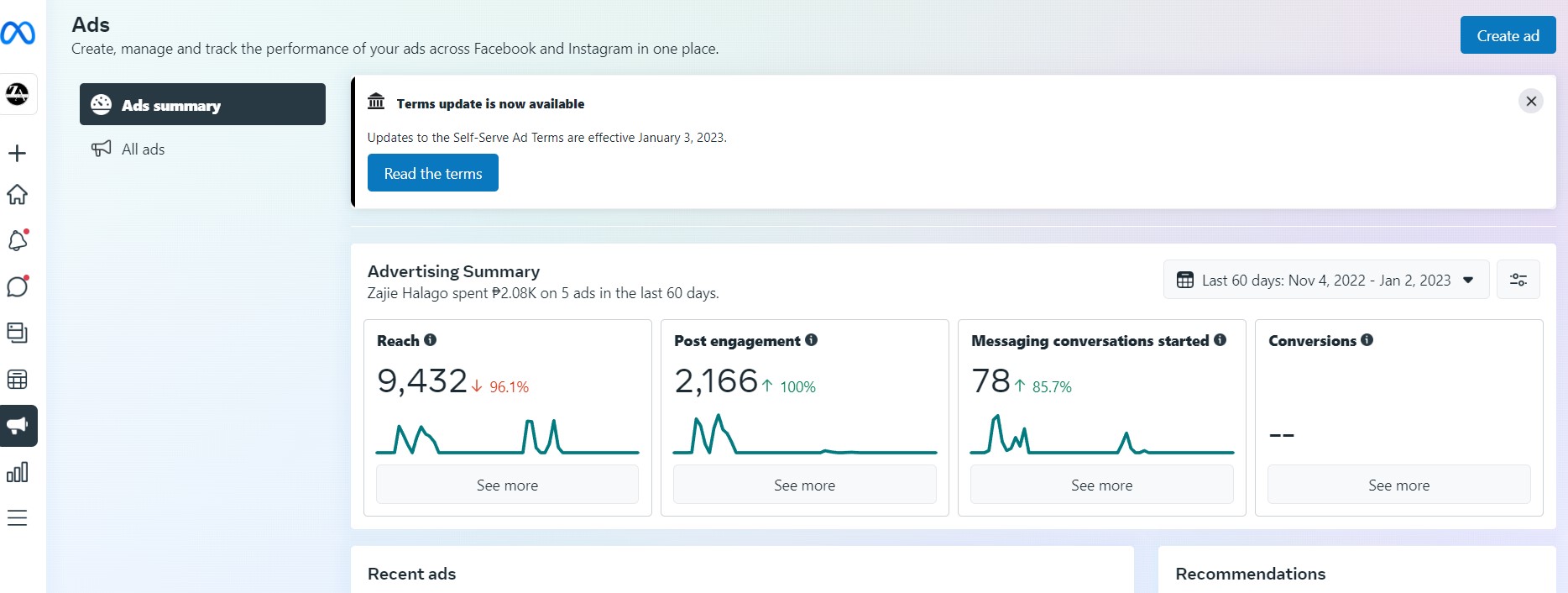Click info icon beside Post engagement
The width and height of the screenshot is (1568, 593).
click(812, 340)
